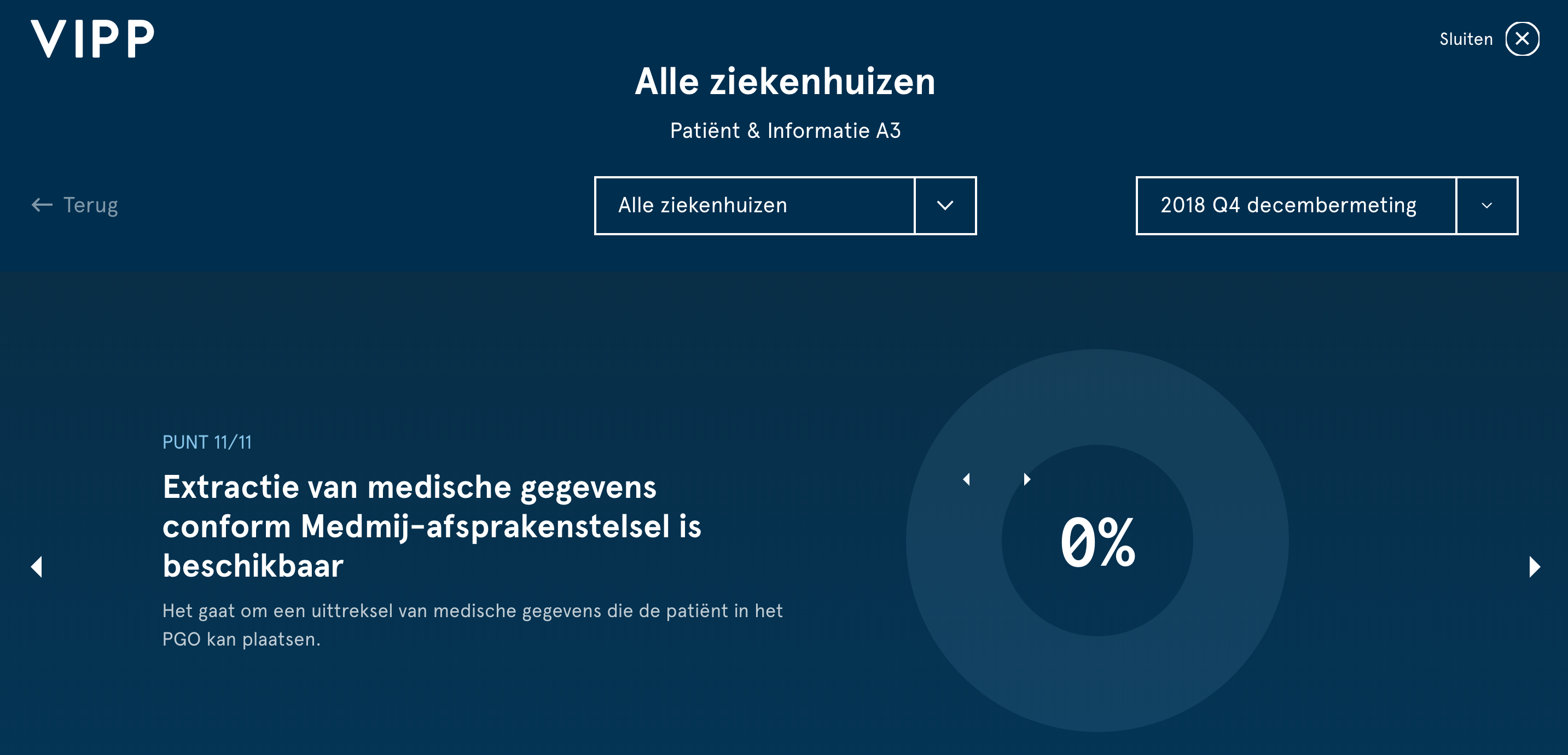Viewport: 1568px width, 755px height.
Task: Click the PGO uittreksel description paragraph
Action: click(x=472, y=625)
